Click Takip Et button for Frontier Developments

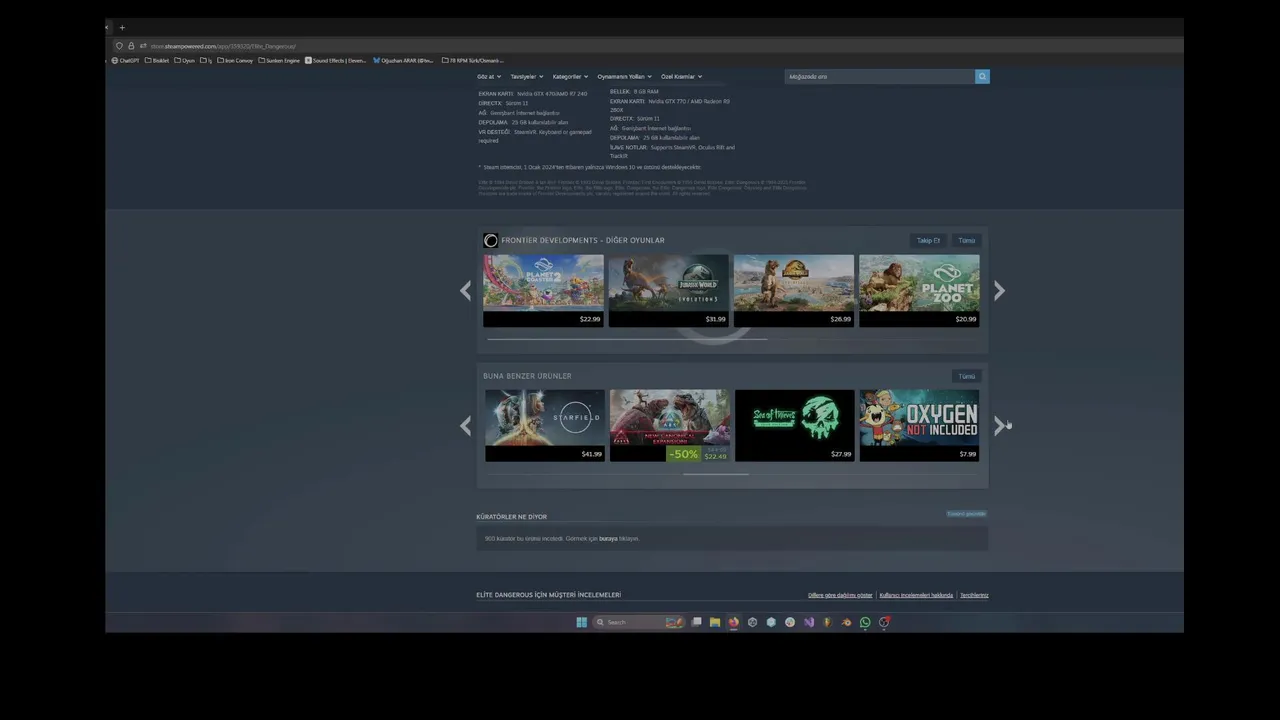click(929, 240)
